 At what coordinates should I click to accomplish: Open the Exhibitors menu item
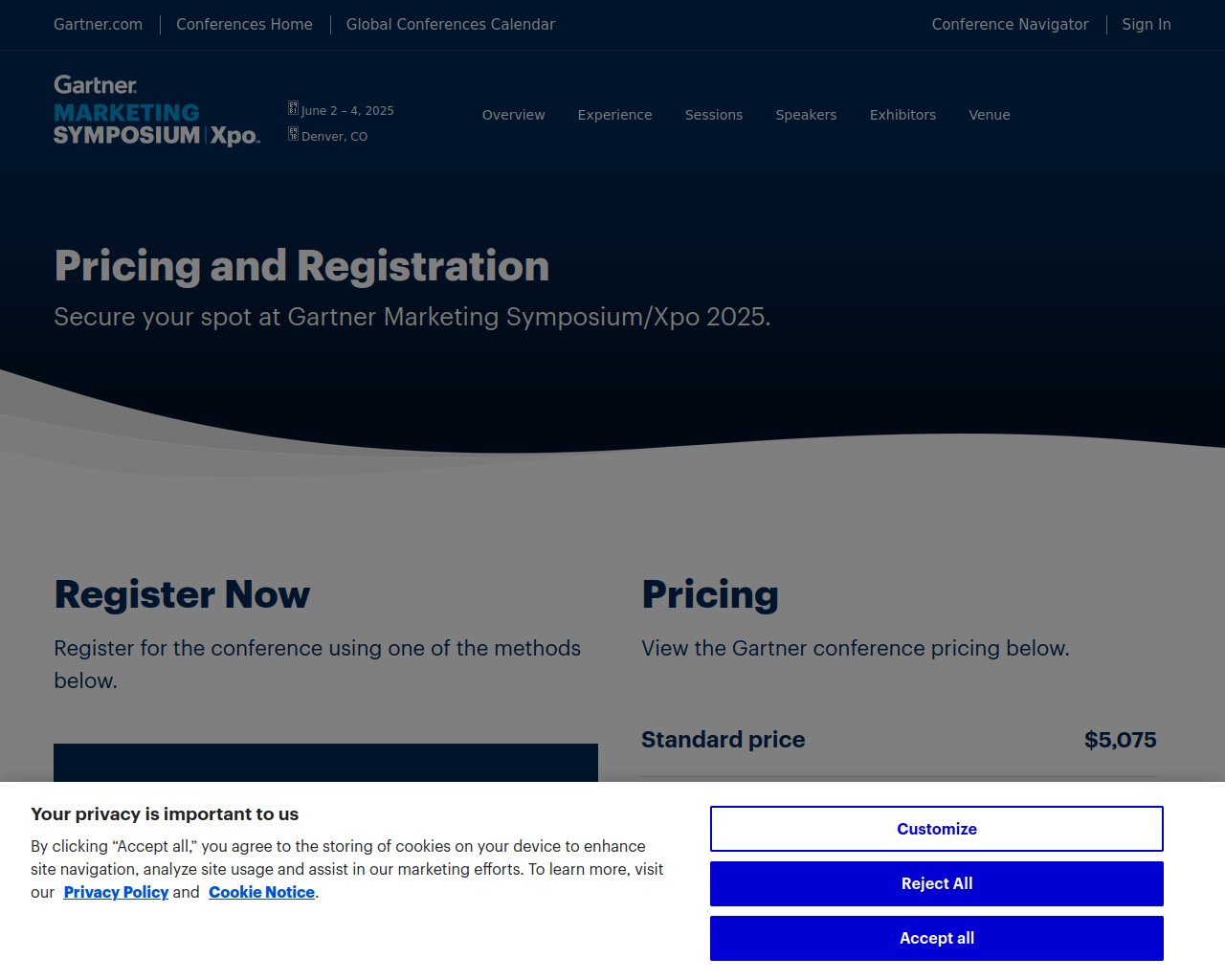[x=902, y=115]
